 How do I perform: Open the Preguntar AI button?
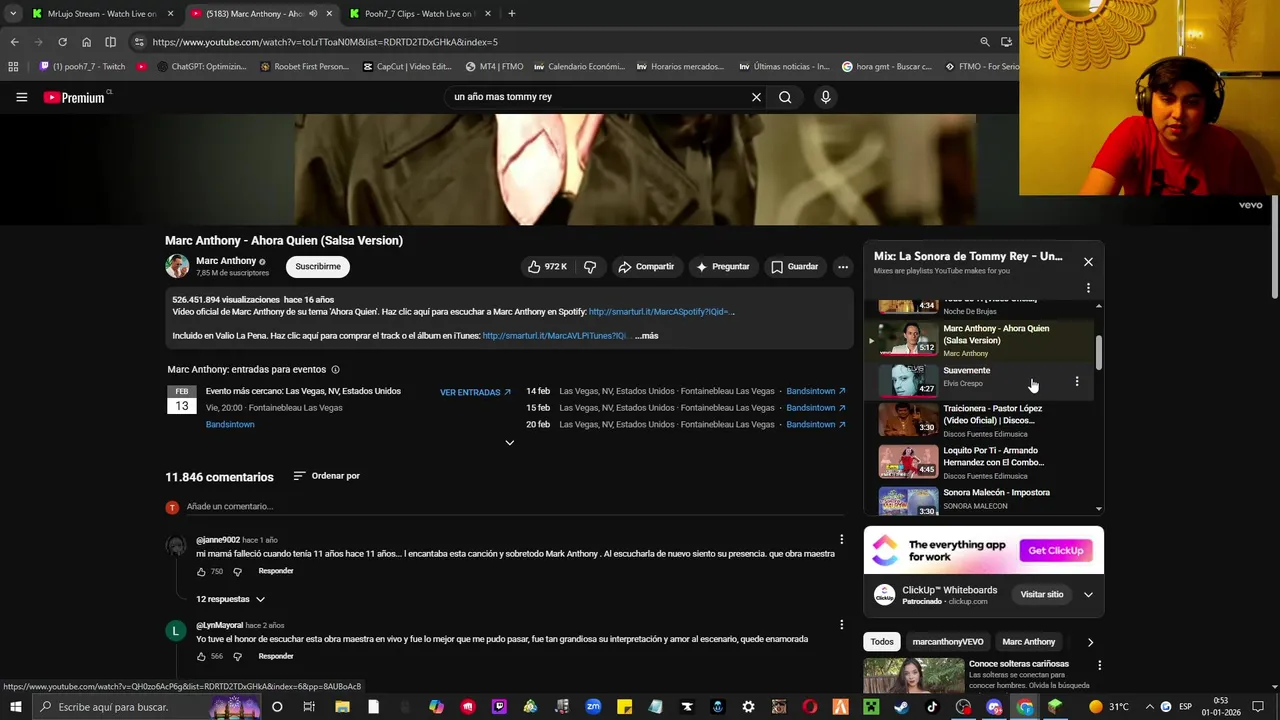723,267
